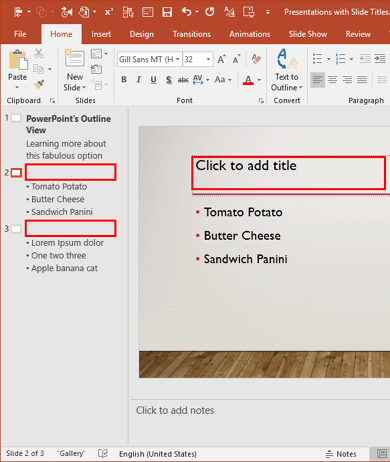Switch to the Insert tab
This screenshot has height=462, width=390.
click(x=101, y=34)
